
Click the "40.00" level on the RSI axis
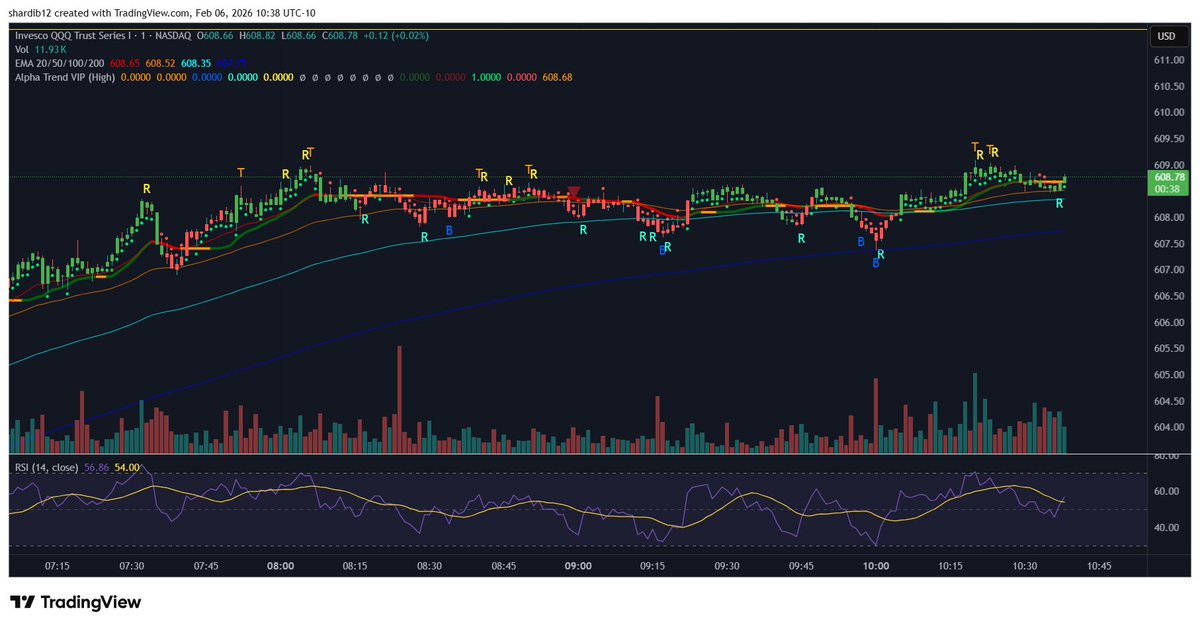[x=1166, y=527]
